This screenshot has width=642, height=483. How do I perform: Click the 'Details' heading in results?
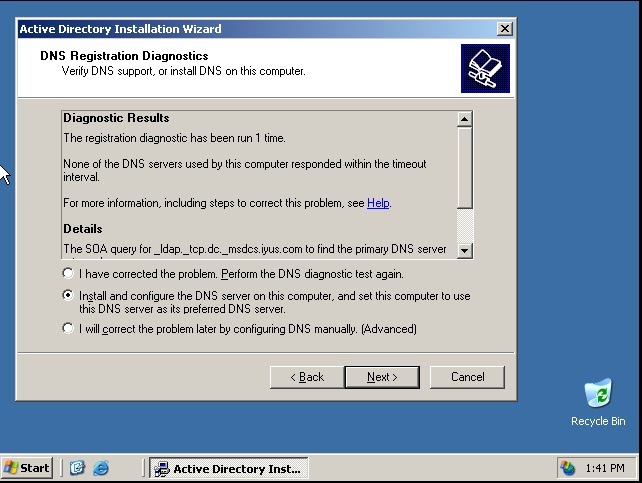(x=83, y=229)
